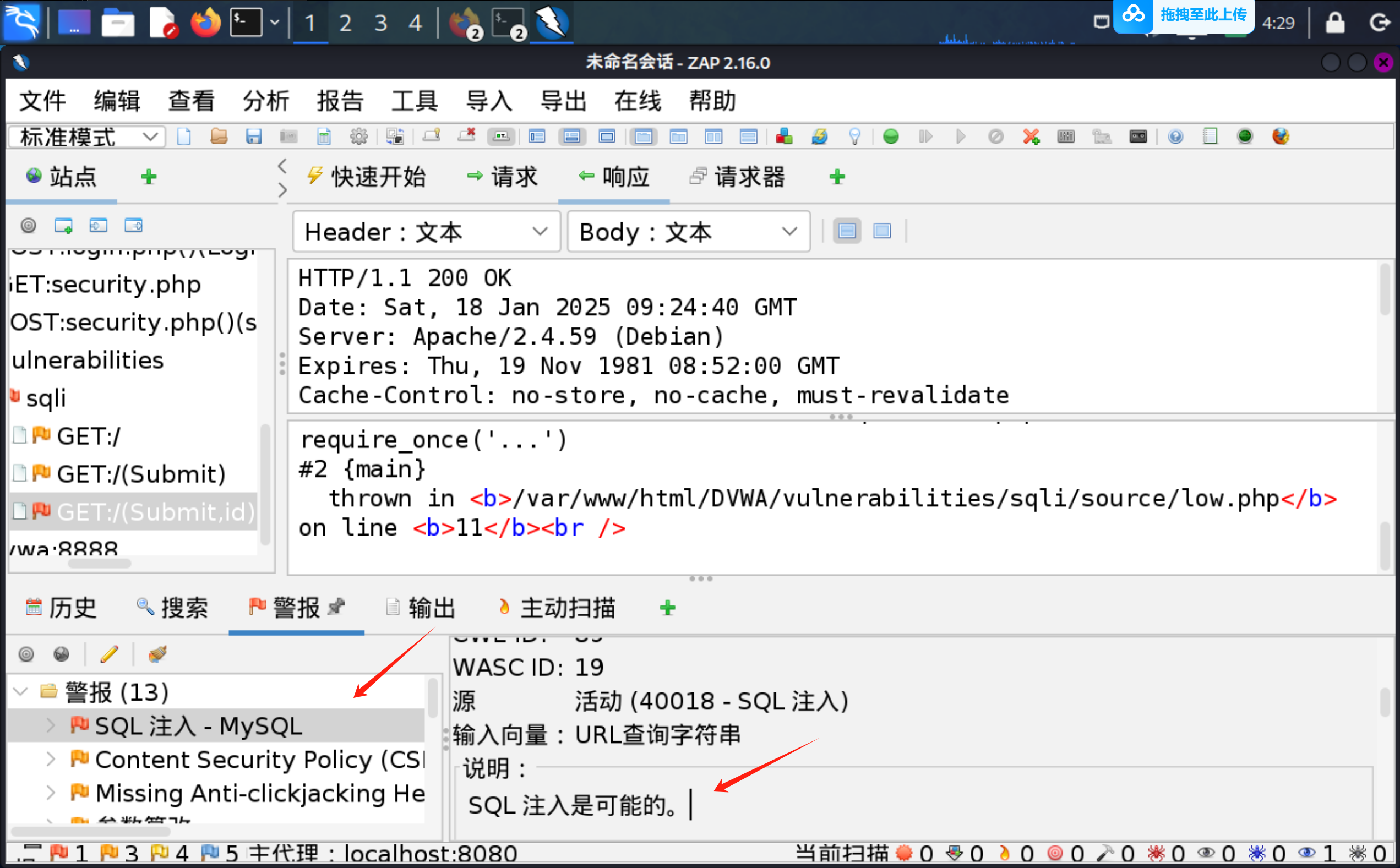Click the Open Session folder icon
The width and height of the screenshot is (1400, 868).
(219, 137)
